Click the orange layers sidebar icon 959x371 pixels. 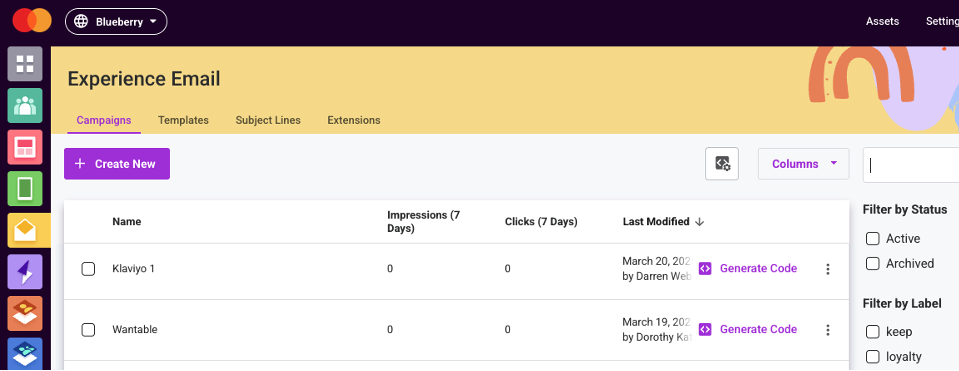pos(25,313)
